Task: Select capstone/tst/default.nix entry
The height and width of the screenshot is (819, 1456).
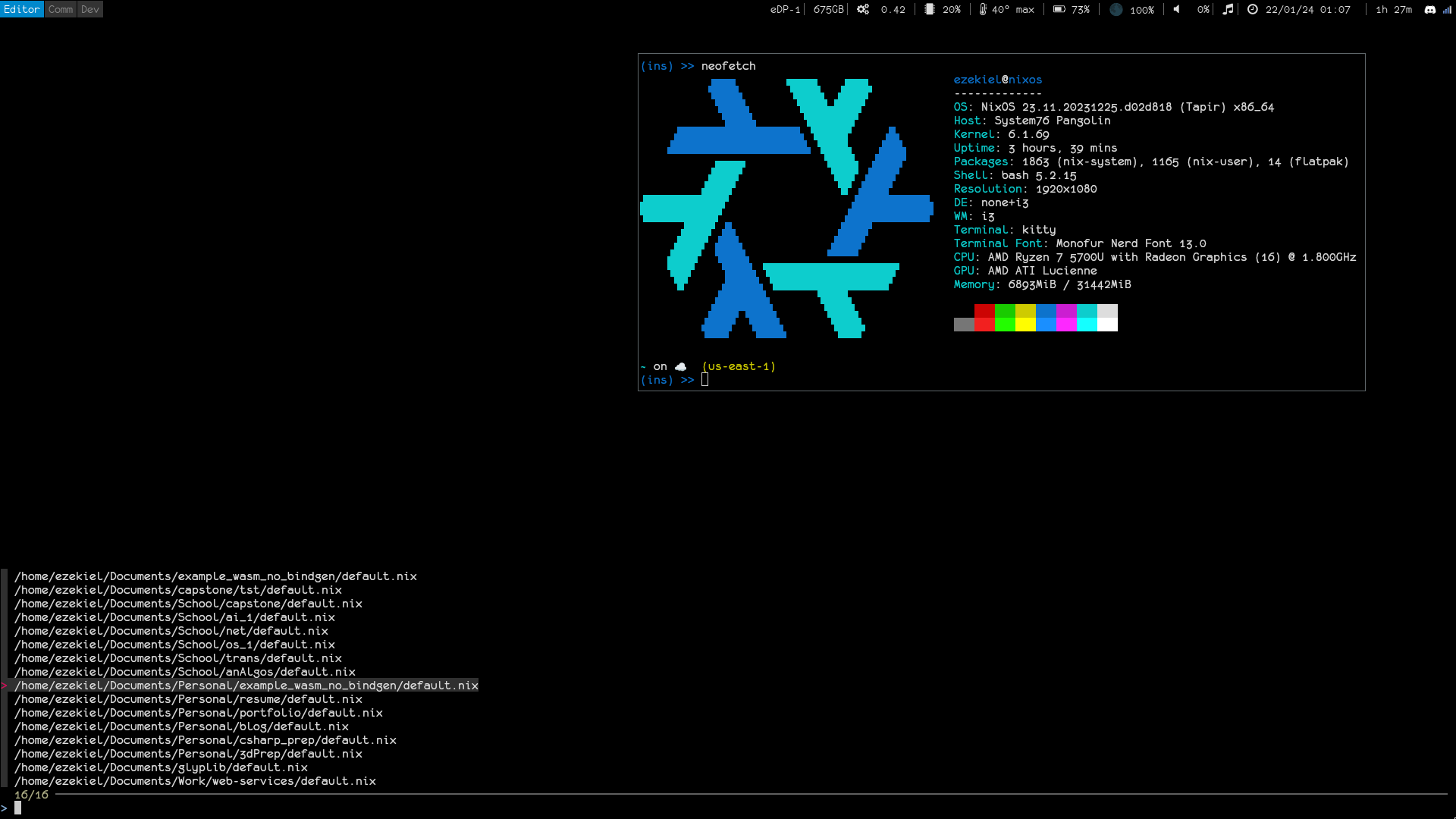Action: coord(178,590)
